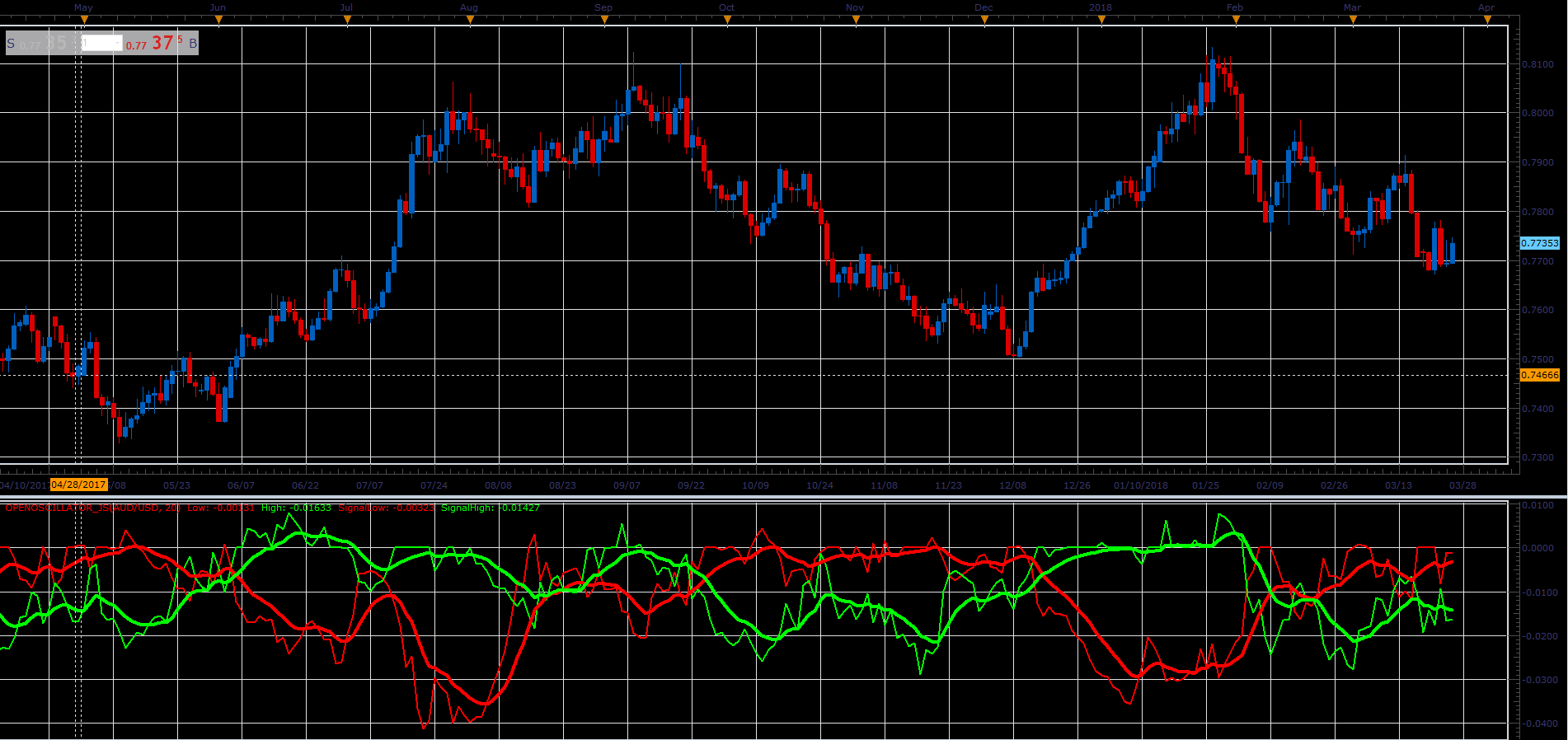This screenshot has height=740, width=1568.
Task: Click the S sell button
Action: coord(11,43)
